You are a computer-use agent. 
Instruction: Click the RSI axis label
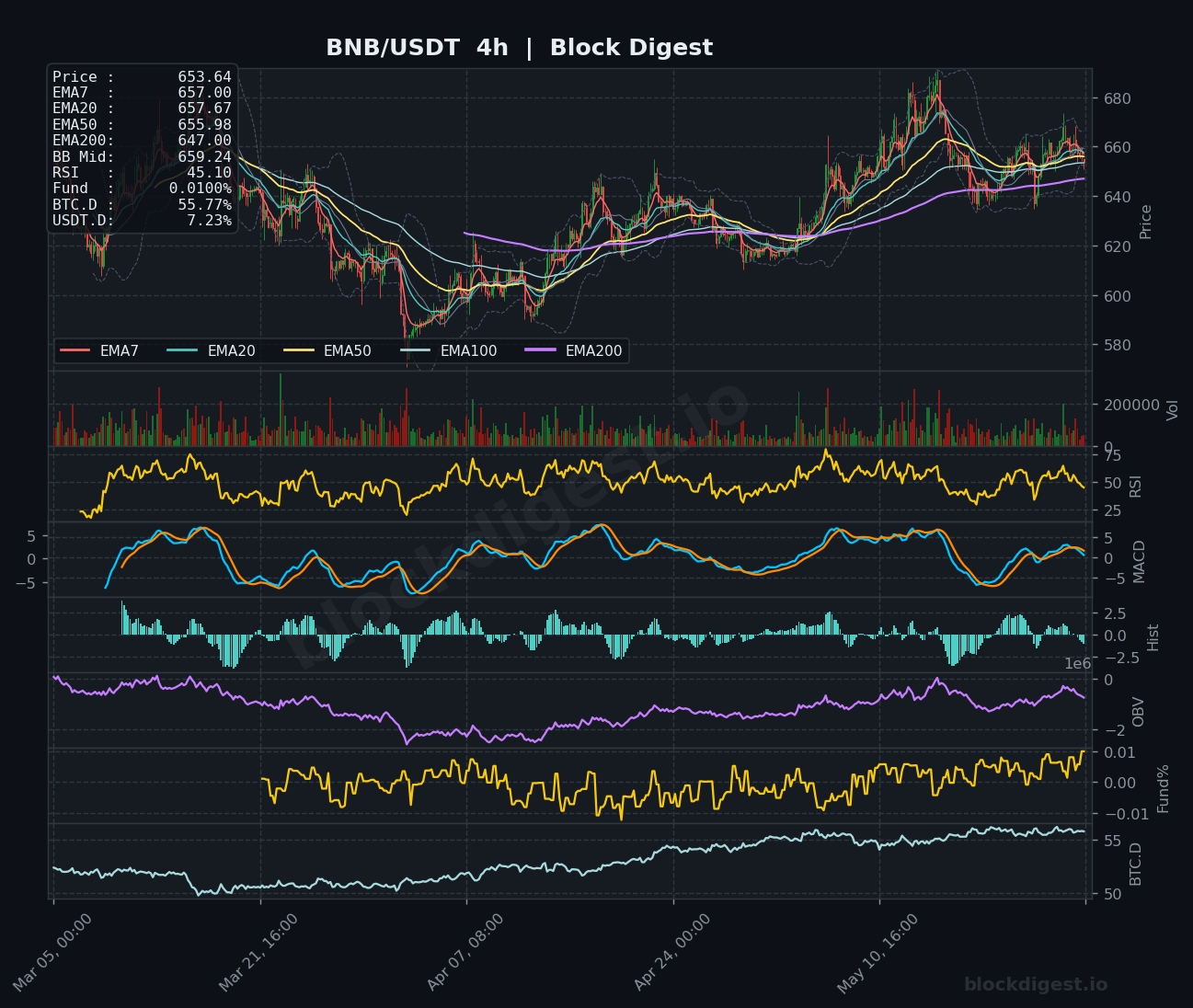pos(1135,486)
